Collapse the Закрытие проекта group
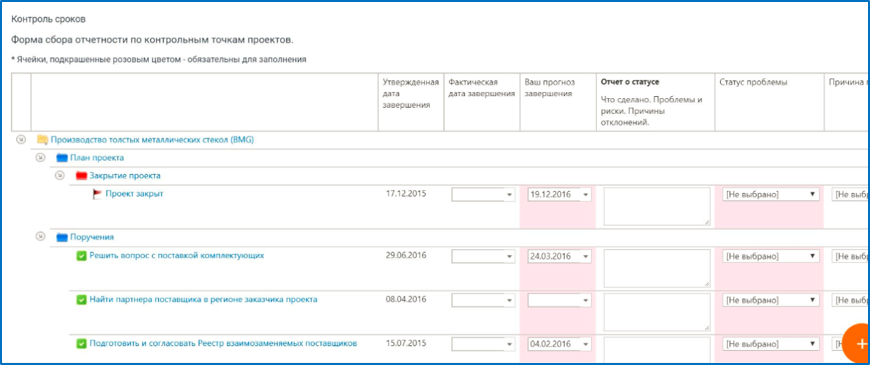The width and height of the screenshot is (870, 365). [x=59, y=176]
